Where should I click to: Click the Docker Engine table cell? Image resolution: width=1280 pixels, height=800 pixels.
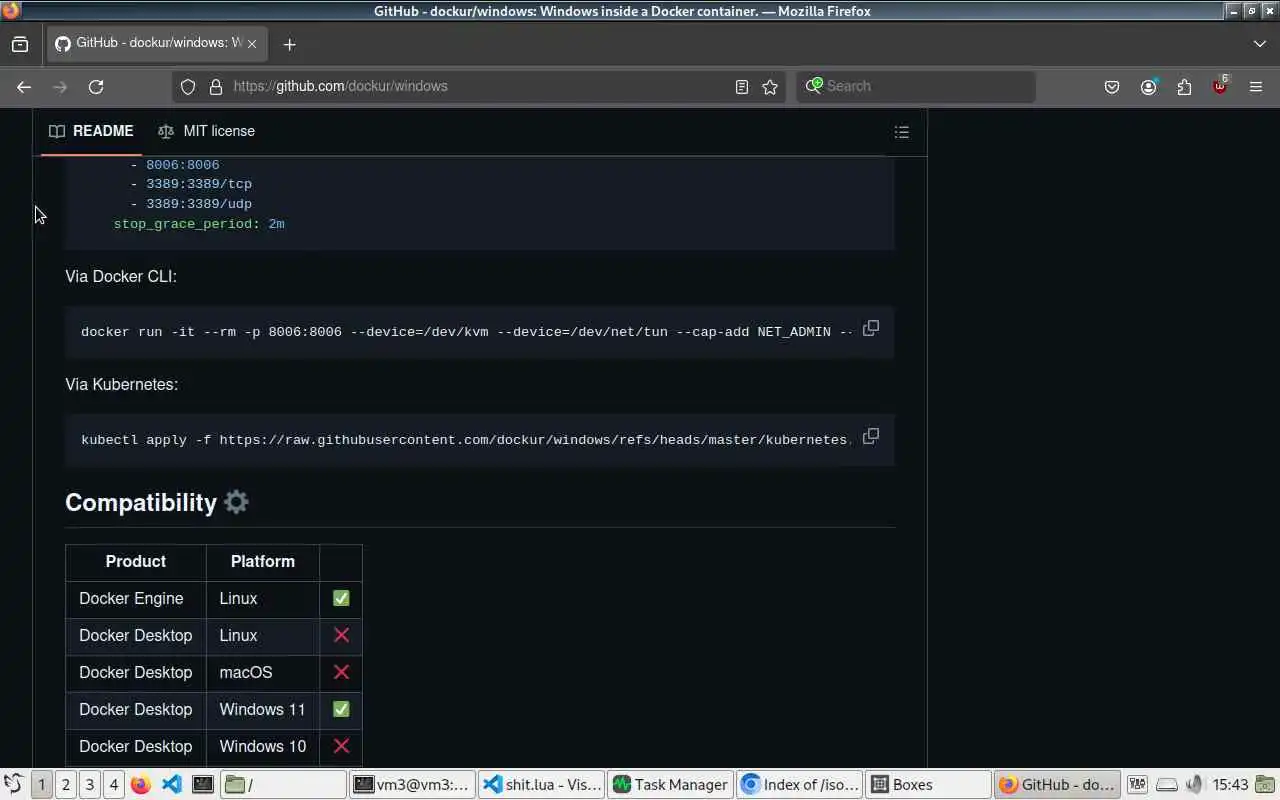[x=136, y=598]
